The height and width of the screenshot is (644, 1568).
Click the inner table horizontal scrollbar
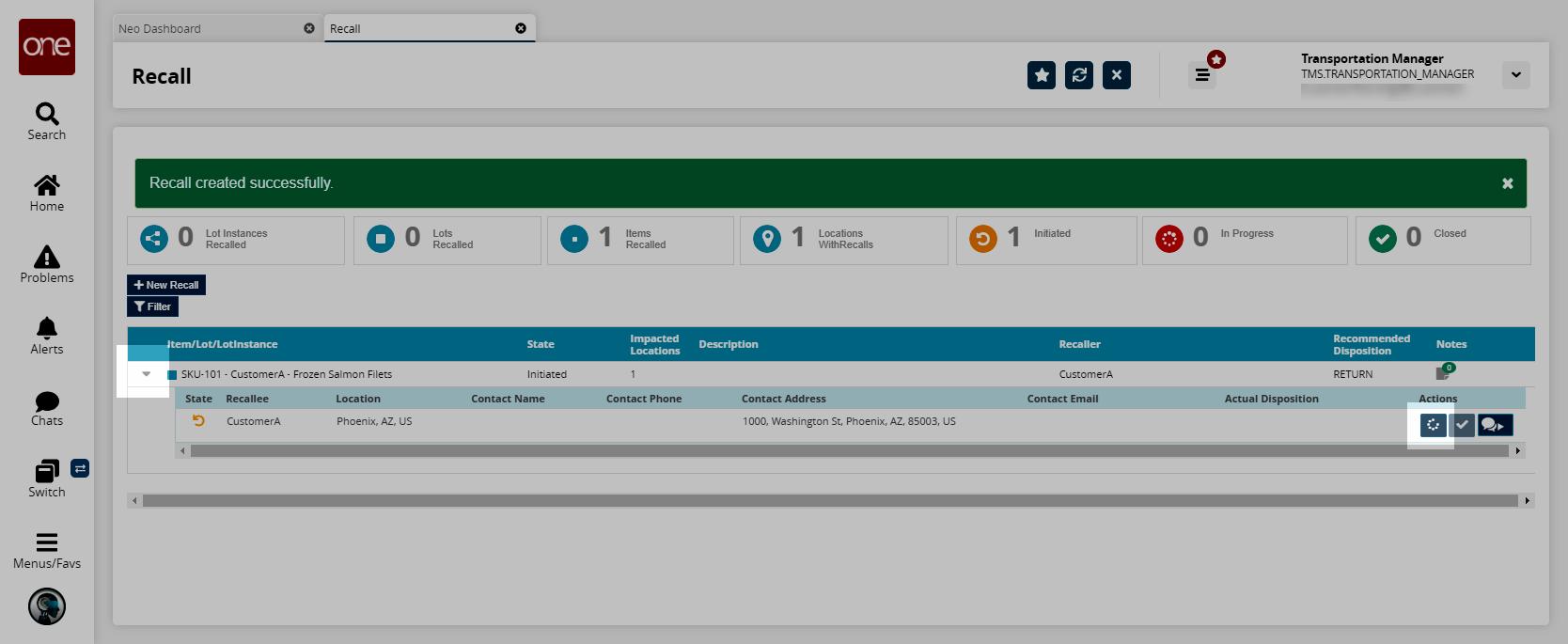(850, 451)
